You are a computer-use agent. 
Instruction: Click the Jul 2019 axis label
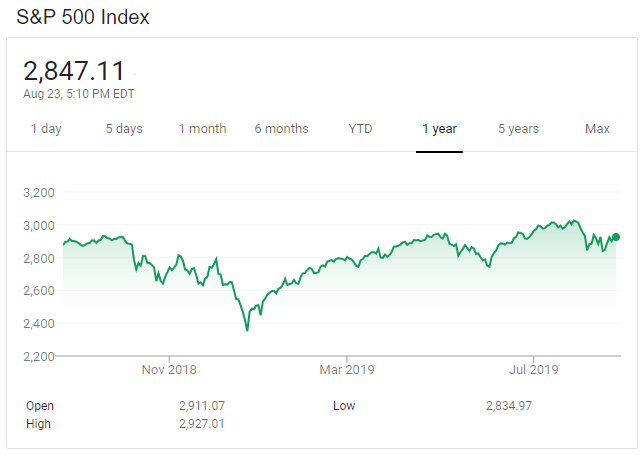point(534,370)
